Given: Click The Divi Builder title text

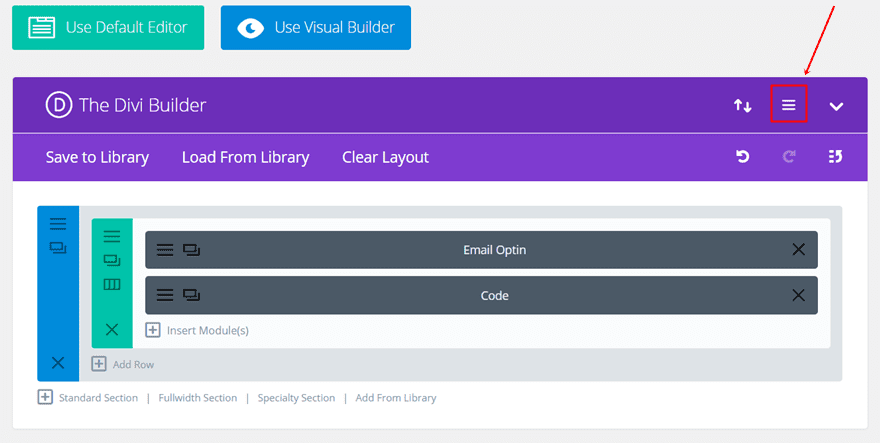Looking at the screenshot, I should pos(143,105).
